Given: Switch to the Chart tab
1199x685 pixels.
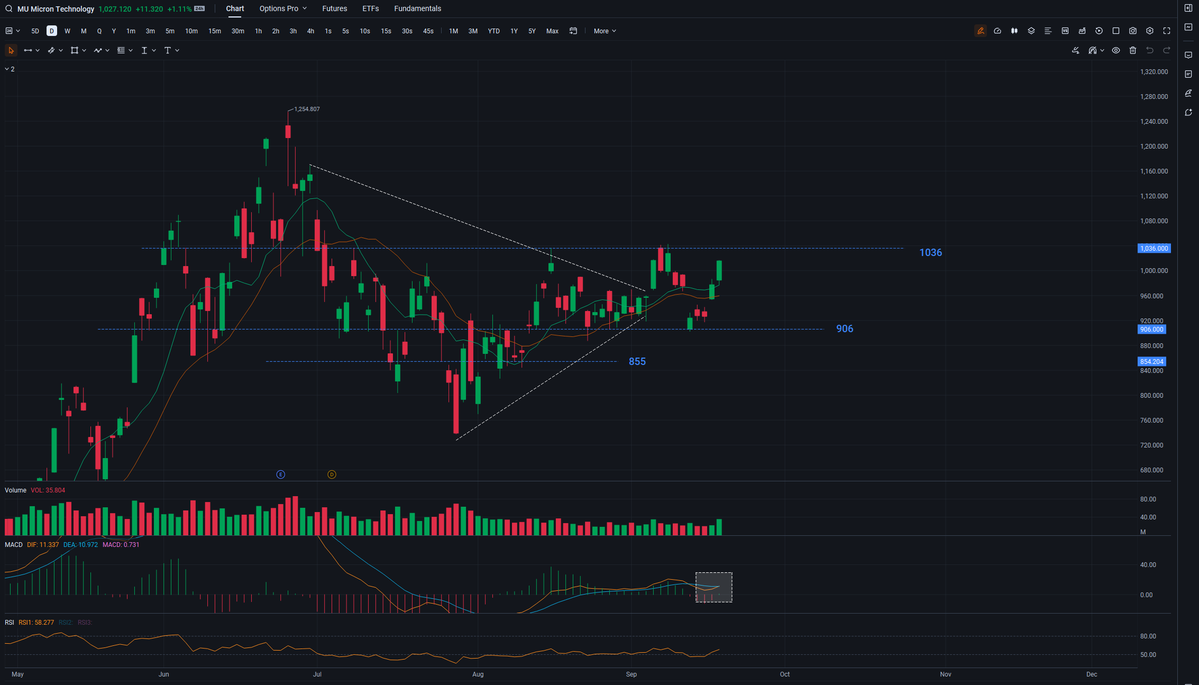Looking at the screenshot, I should click(x=236, y=8).
